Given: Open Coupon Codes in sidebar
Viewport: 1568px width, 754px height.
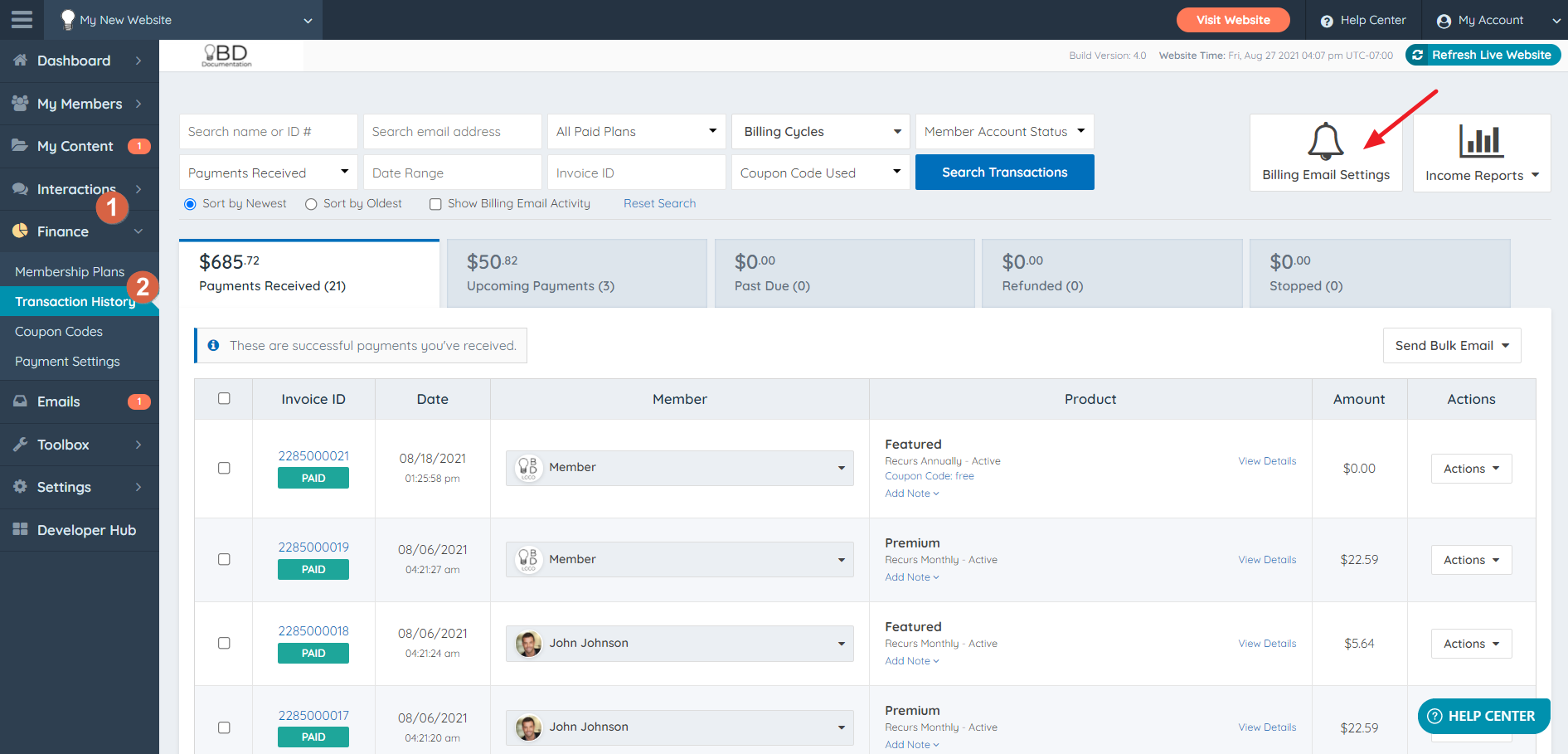Looking at the screenshot, I should [59, 332].
